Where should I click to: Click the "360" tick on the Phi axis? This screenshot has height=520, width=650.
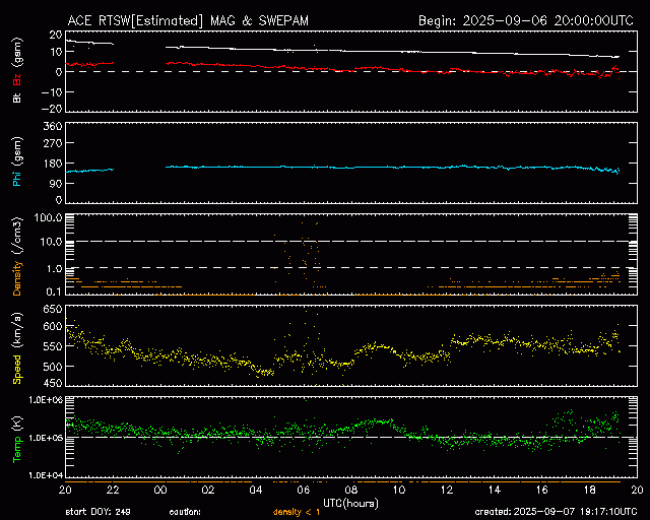(x=53, y=126)
